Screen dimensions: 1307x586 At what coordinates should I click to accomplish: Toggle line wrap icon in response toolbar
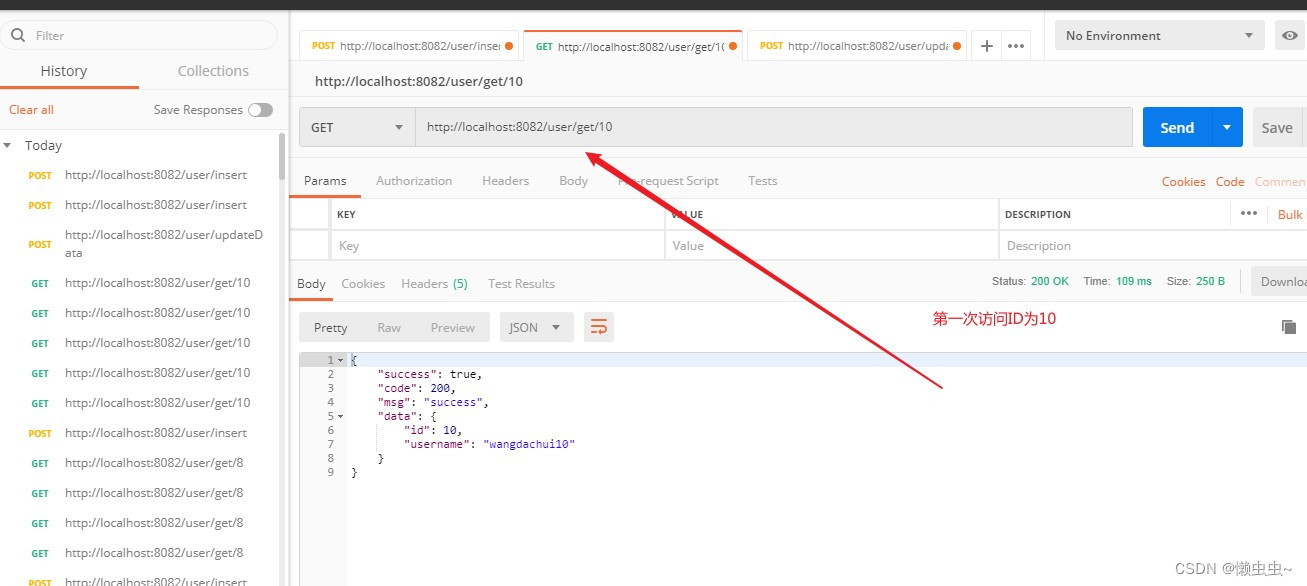pyautogui.click(x=599, y=327)
